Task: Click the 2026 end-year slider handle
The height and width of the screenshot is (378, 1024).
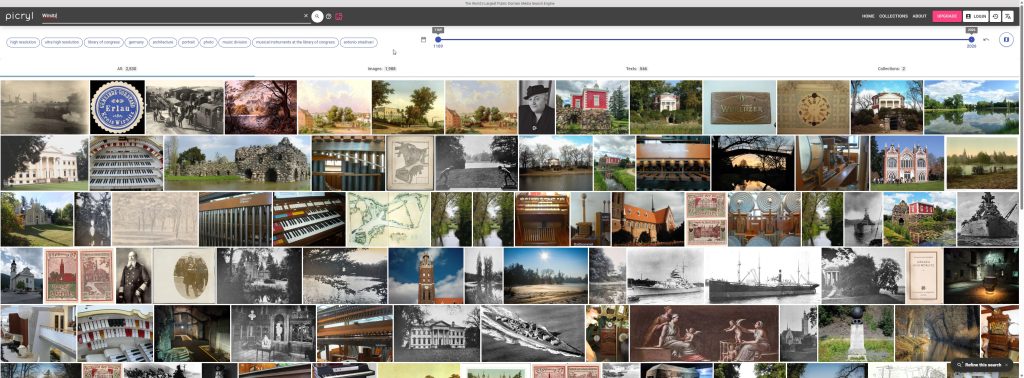Action: [972, 40]
